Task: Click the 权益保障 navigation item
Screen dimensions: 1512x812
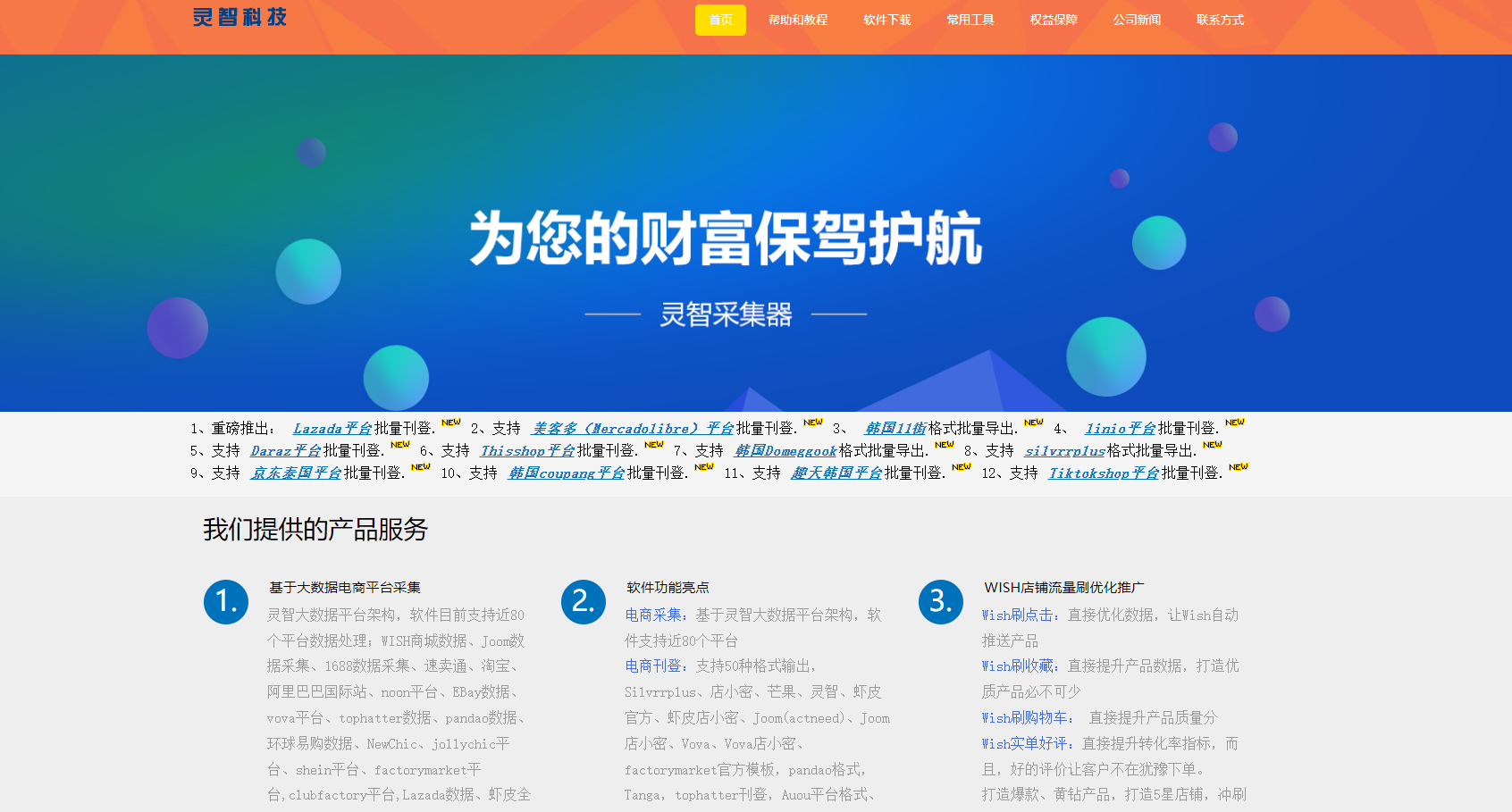Action: (x=1053, y=19)
